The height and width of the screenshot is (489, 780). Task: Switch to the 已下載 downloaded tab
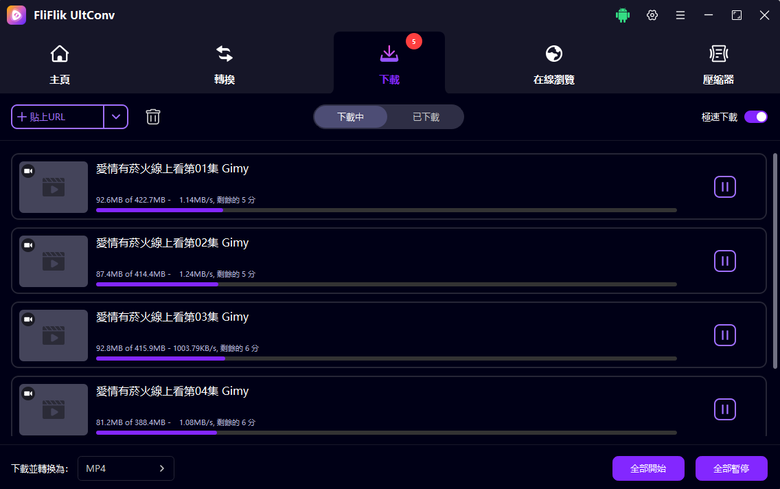click(x=426, y=117)
